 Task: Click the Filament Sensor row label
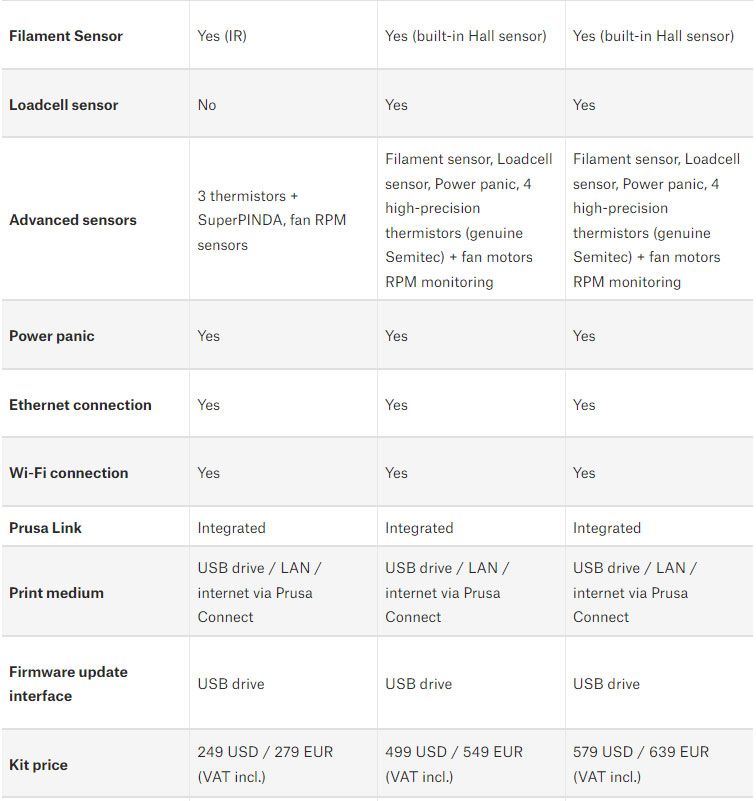coord(66,36)
